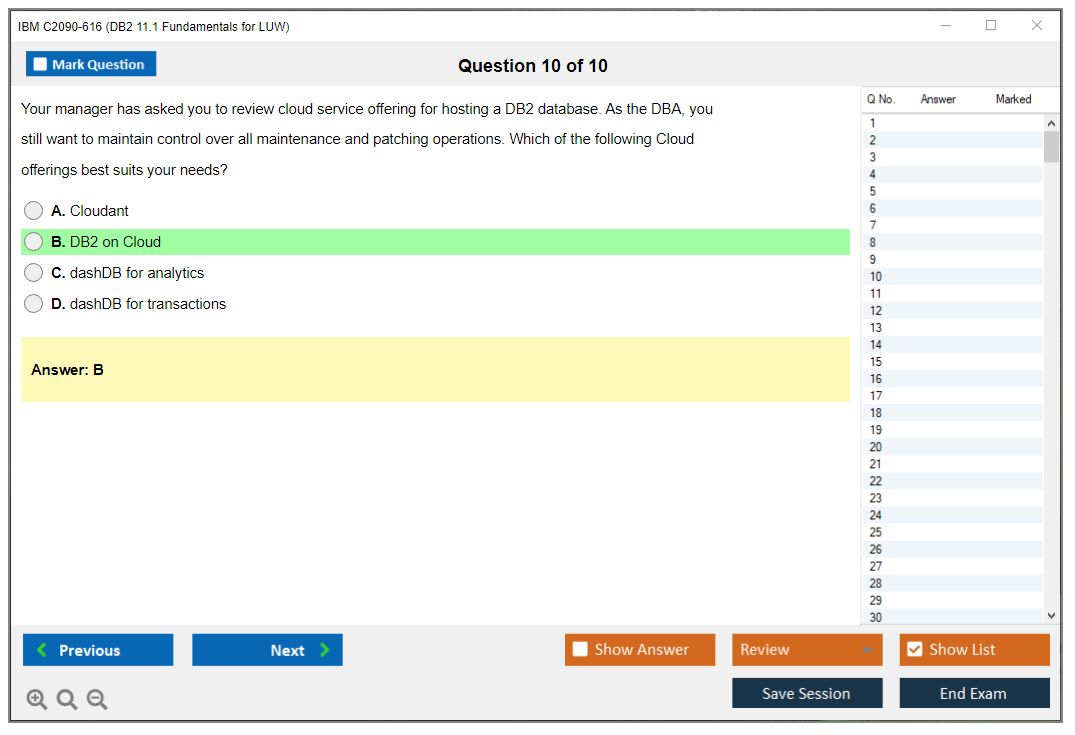Click the zoom out magnifier icon
Viewport: 1075px width, 735px height.
click(x=97, y=700)
